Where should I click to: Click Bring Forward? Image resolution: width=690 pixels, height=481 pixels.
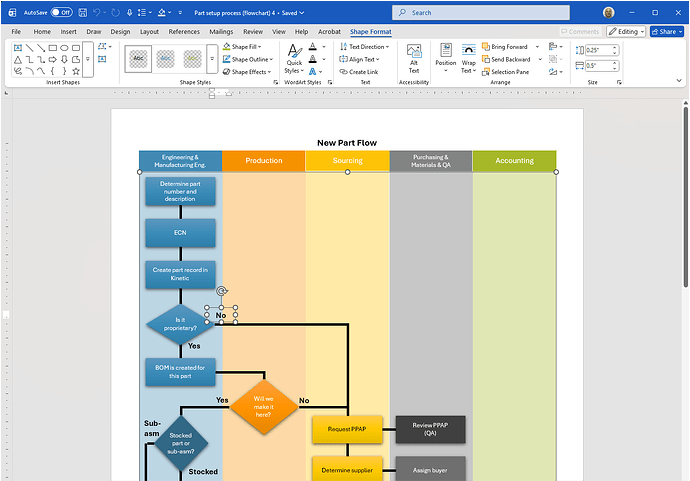[x=505, y=47]
